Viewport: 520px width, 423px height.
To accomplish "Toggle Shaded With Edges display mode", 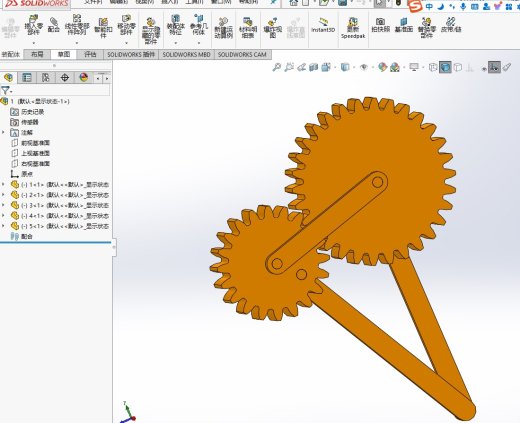I will [x=445, y=67].
